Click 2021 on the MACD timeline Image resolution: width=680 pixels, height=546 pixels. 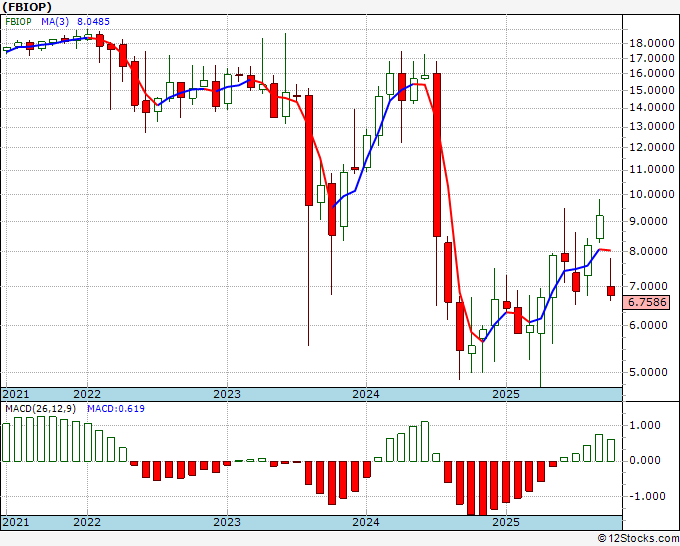tap(16, 522)
